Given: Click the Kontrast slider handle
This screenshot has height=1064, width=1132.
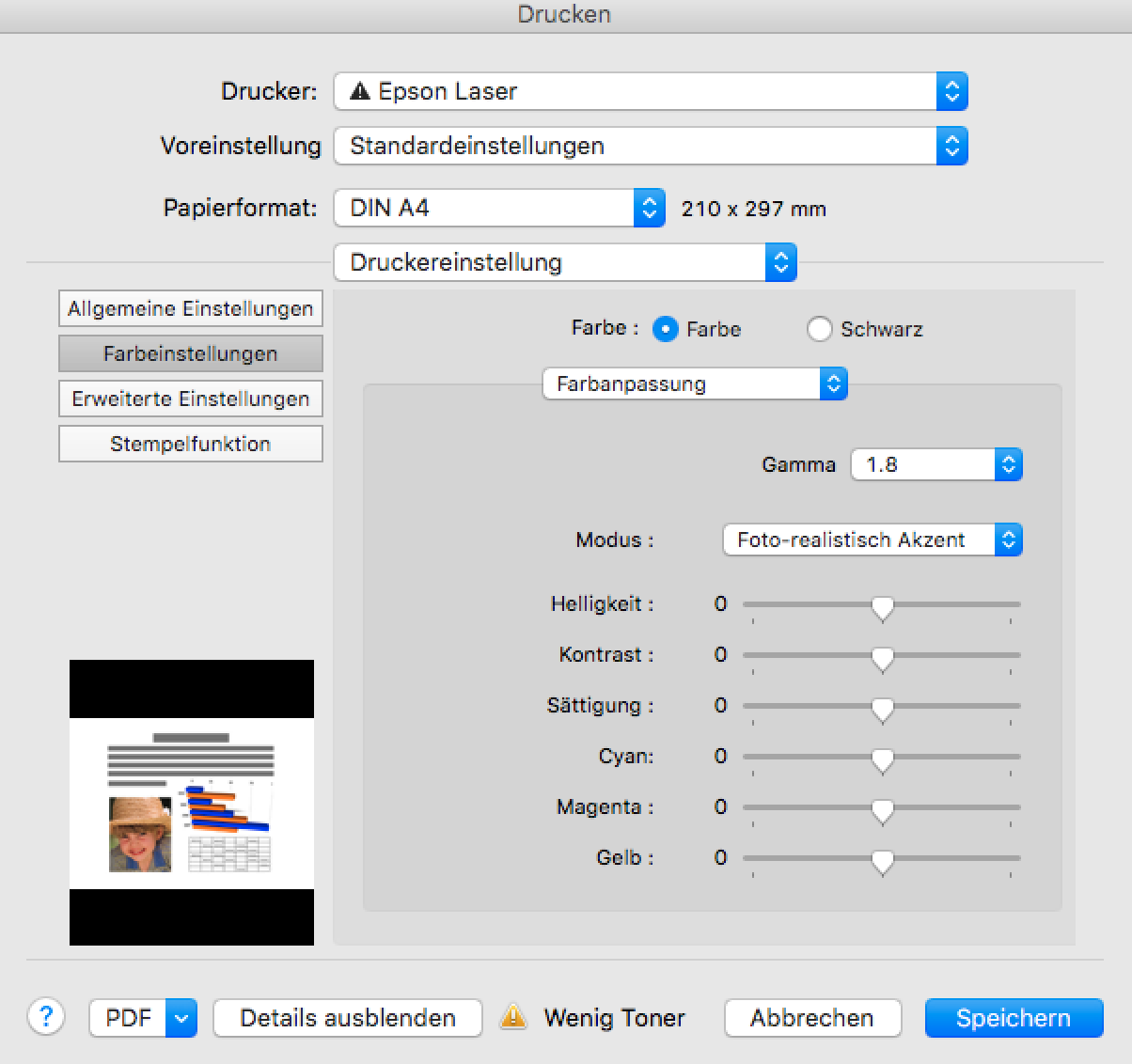Looking at the screenshot, I should (x=882, y=658).
